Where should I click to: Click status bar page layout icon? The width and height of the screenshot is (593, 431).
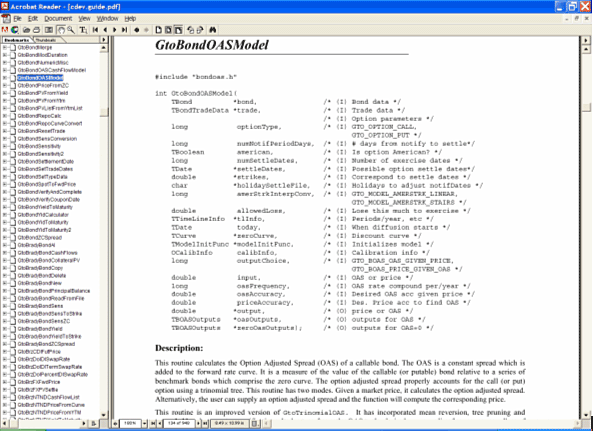(x=255, y=424)
